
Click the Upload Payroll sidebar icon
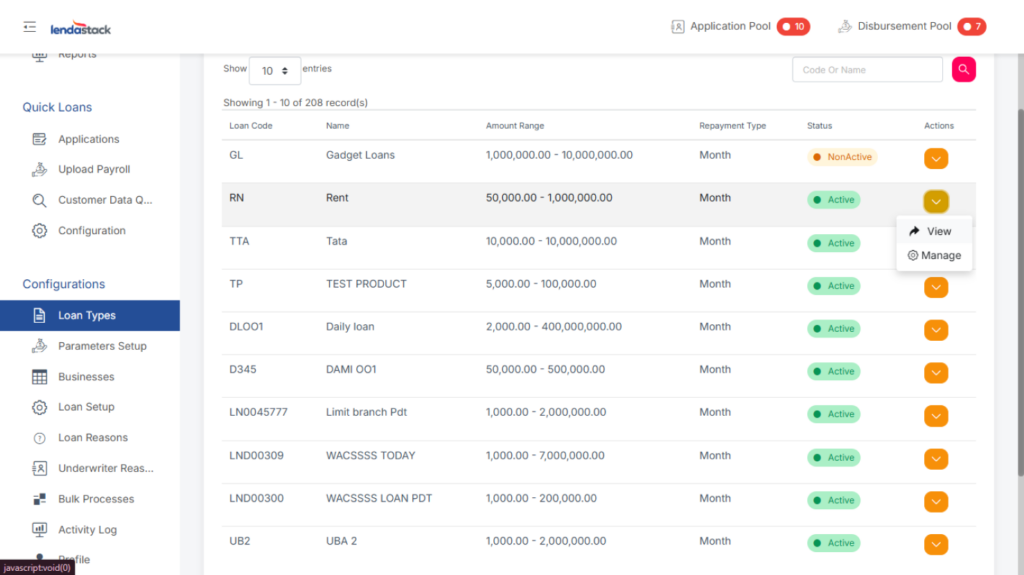point(40,170)
